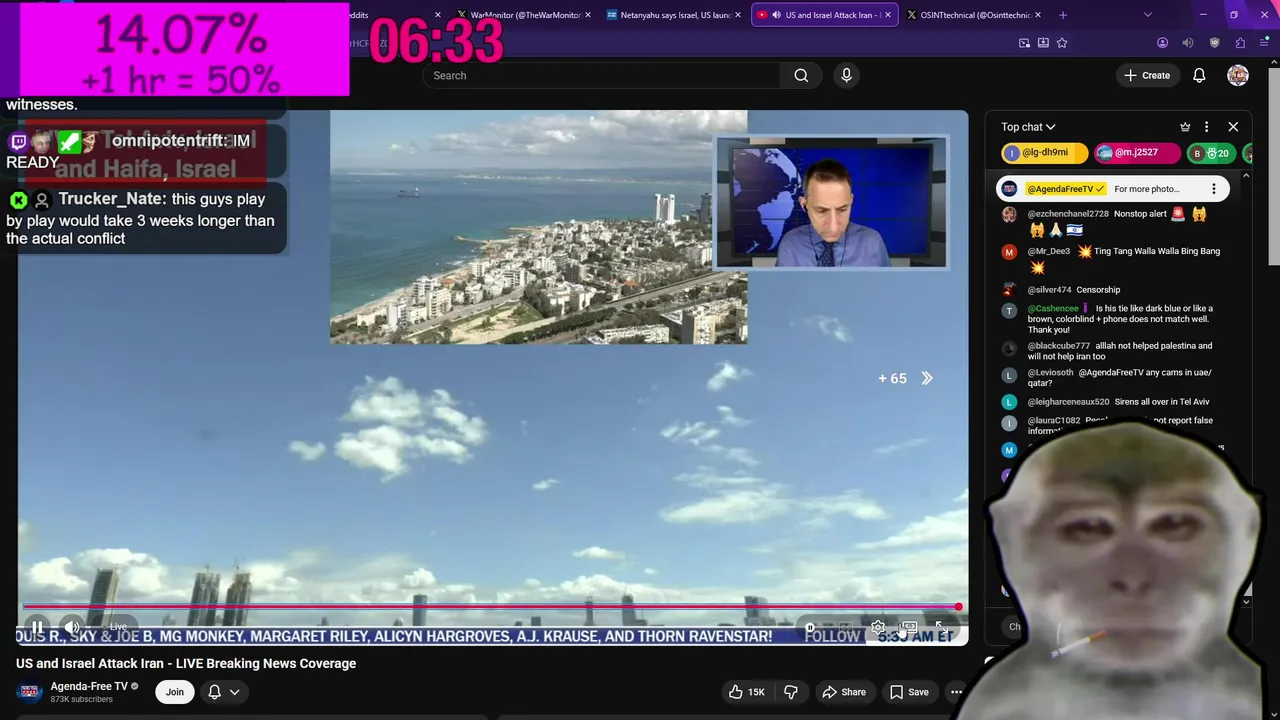Select the US and Israel Attack Iran tab
Viewport: 1280px width, 720px height.
coord(825,15)
